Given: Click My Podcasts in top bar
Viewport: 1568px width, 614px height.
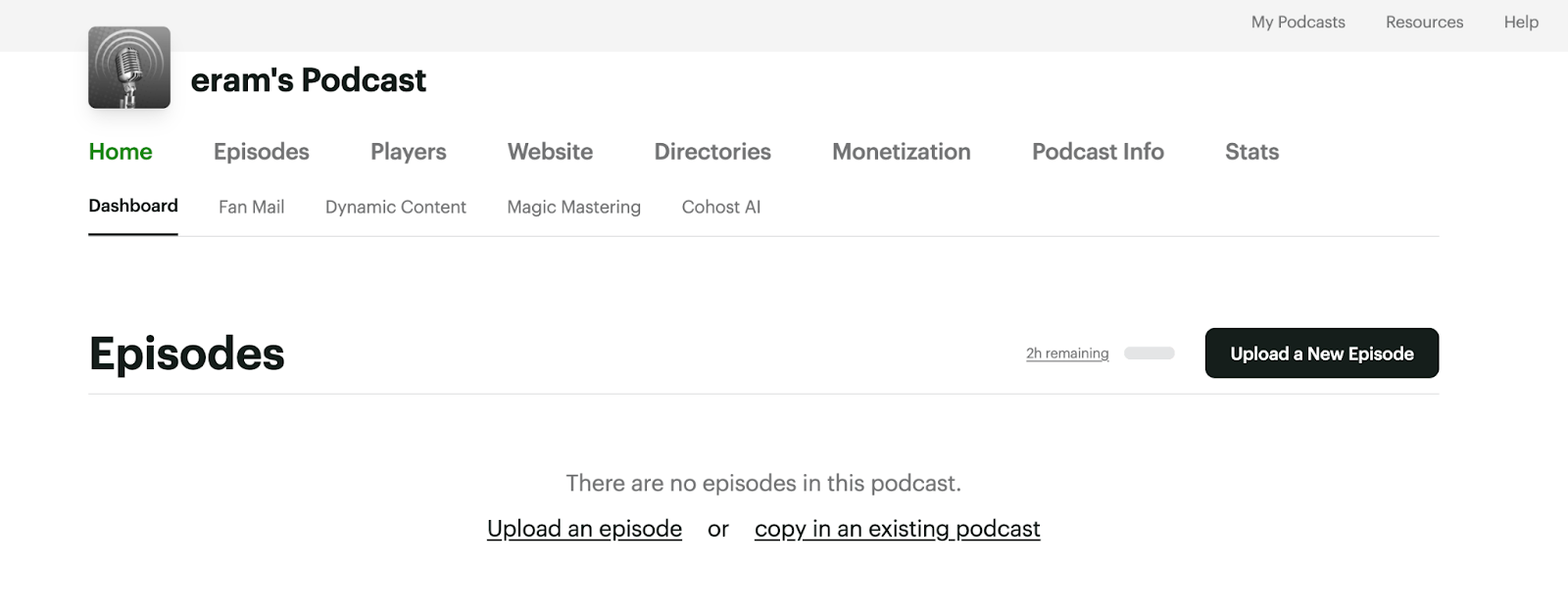Looking at the screenshot, I should [1298, 22].
